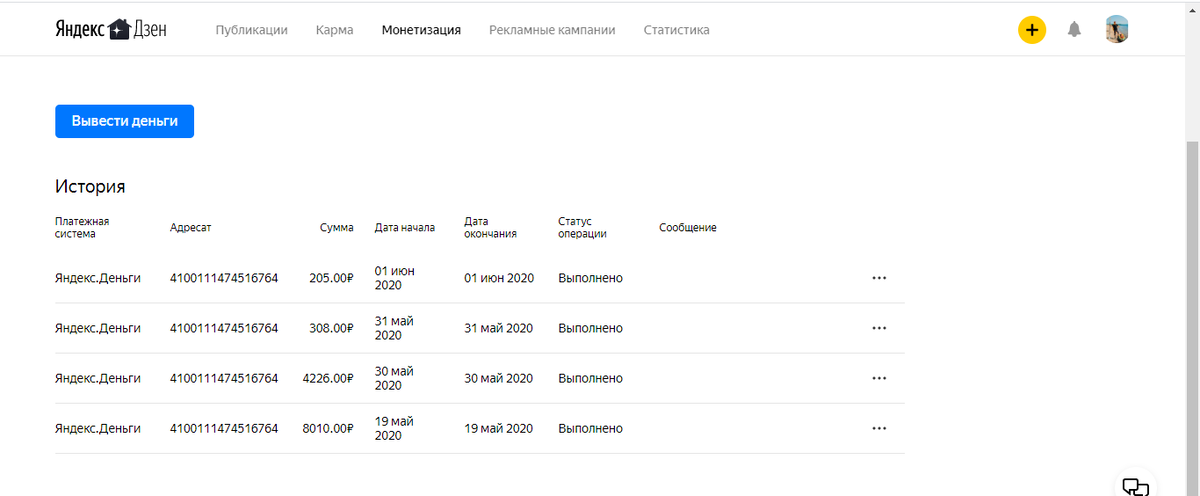Select the 8010.00₽ amount cell
This screenshot has width=1200, height=496.
328,428
